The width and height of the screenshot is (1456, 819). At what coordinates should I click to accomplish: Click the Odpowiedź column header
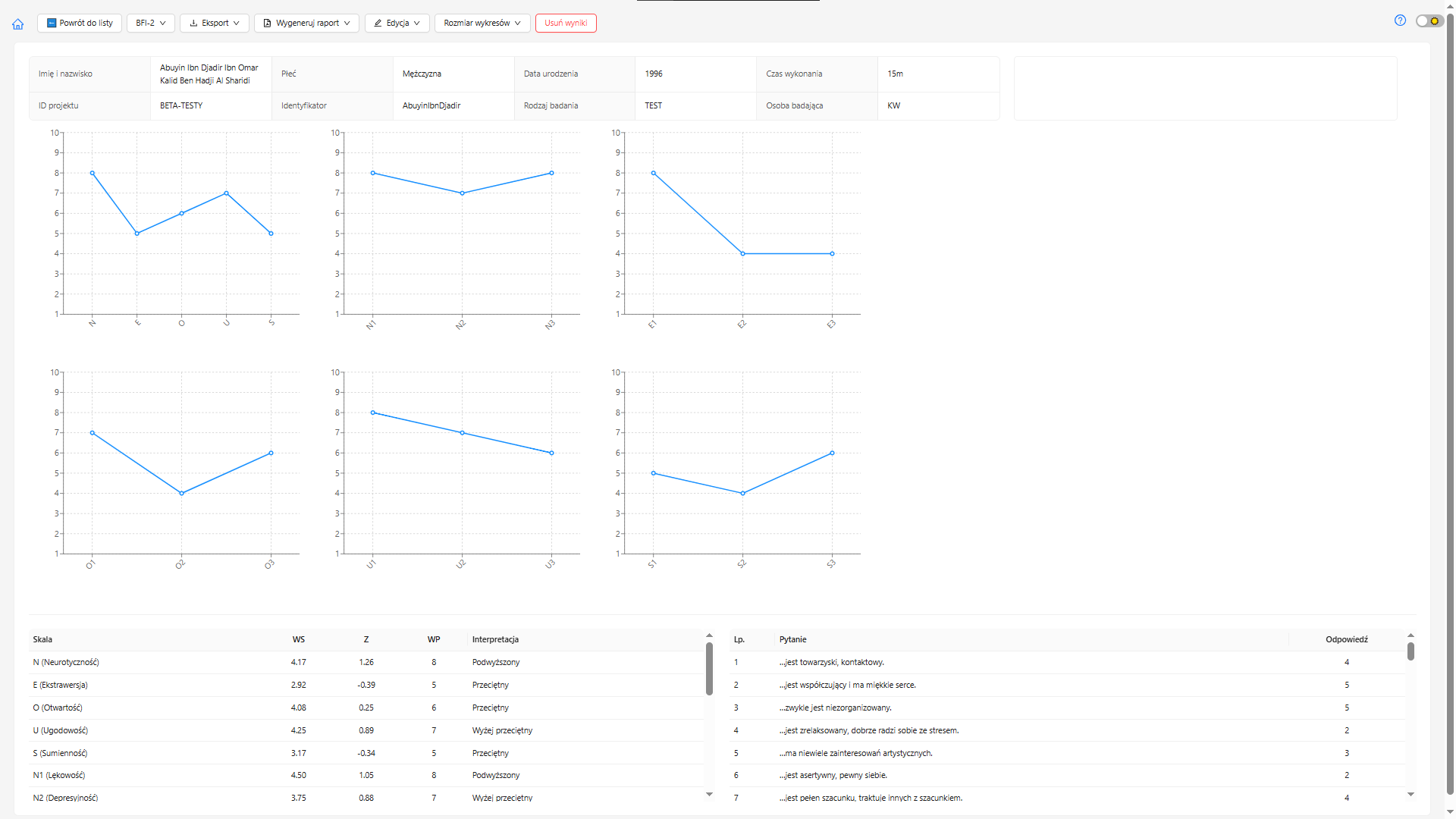point(1347,639)
